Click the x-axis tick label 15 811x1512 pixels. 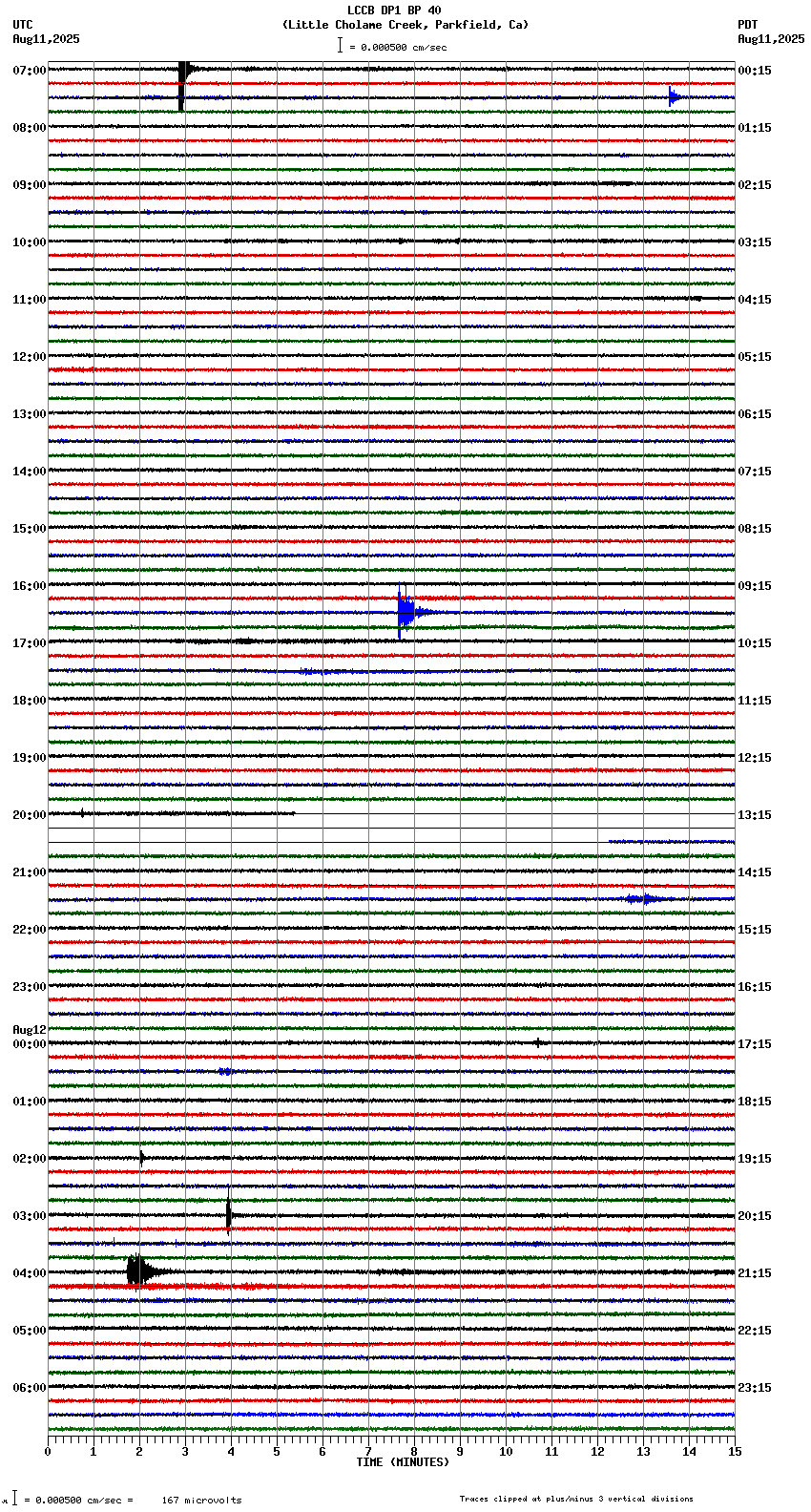click(735, 1452)
